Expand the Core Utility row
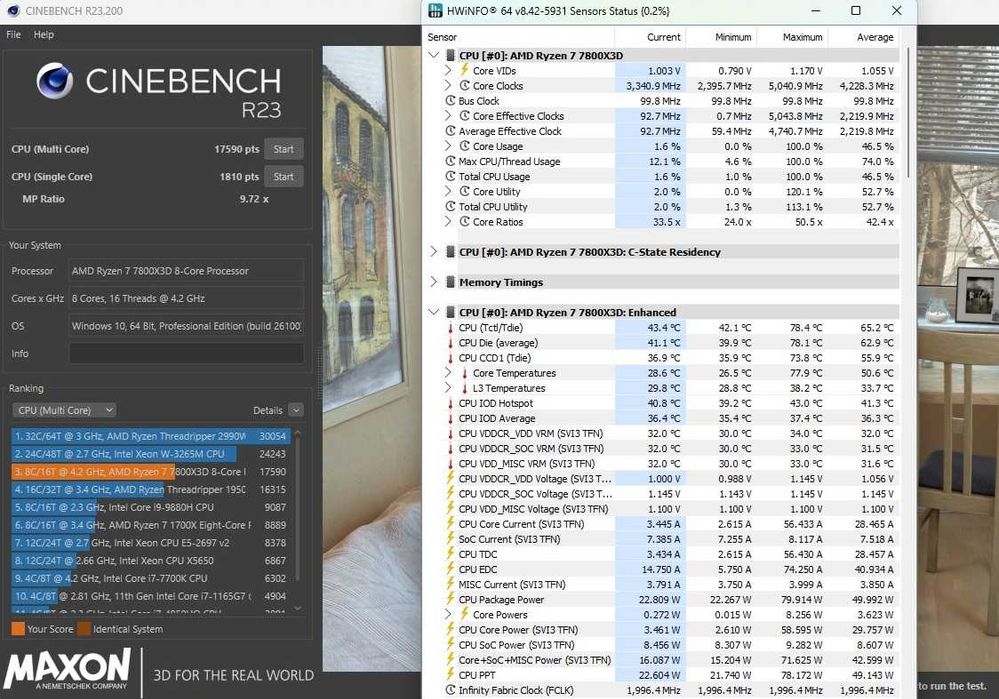This screenshot has width=999, height=699. pos(448,191)
